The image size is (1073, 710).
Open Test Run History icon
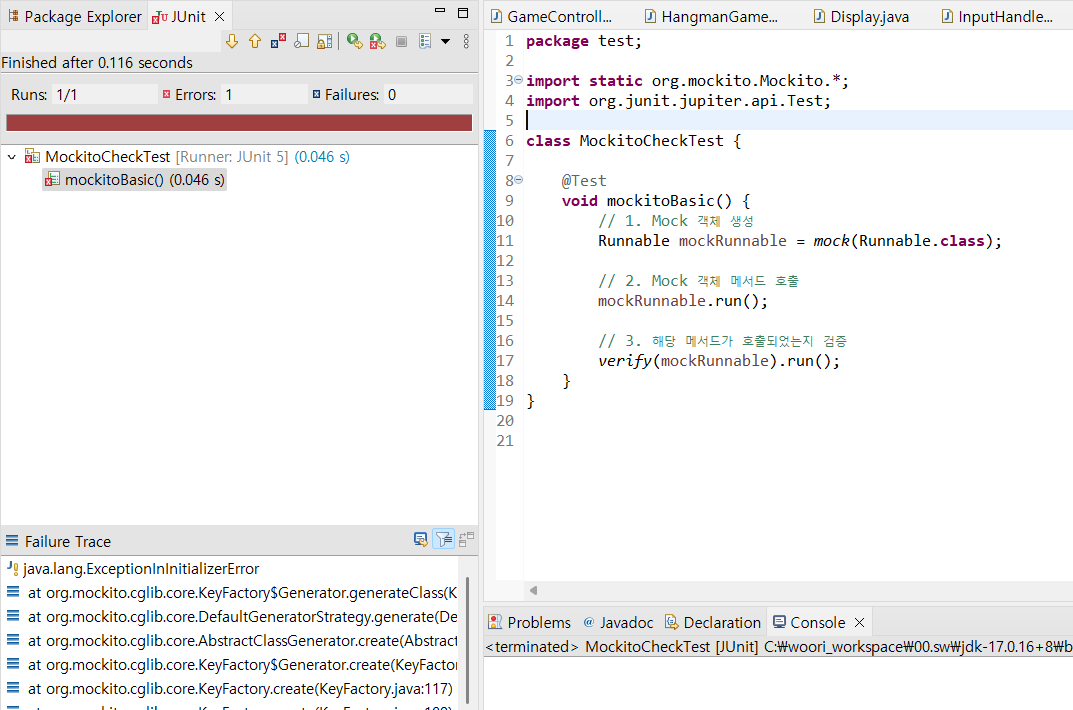tap(425, 41)
